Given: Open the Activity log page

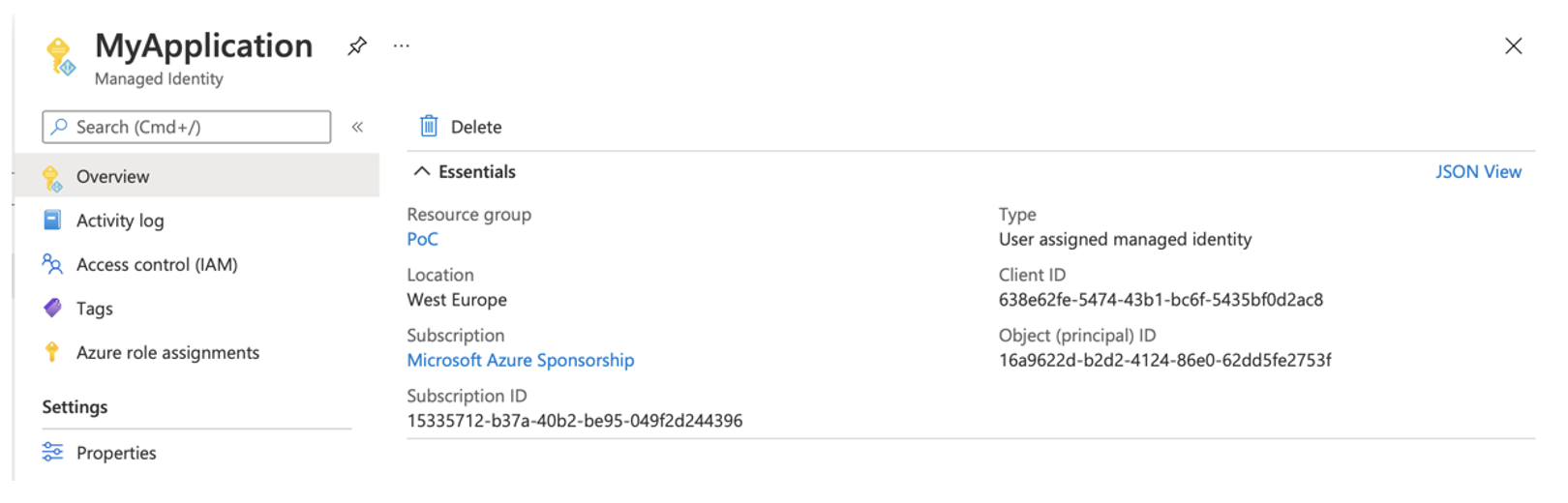Looking at the screenshot, I should coord(120,221).
